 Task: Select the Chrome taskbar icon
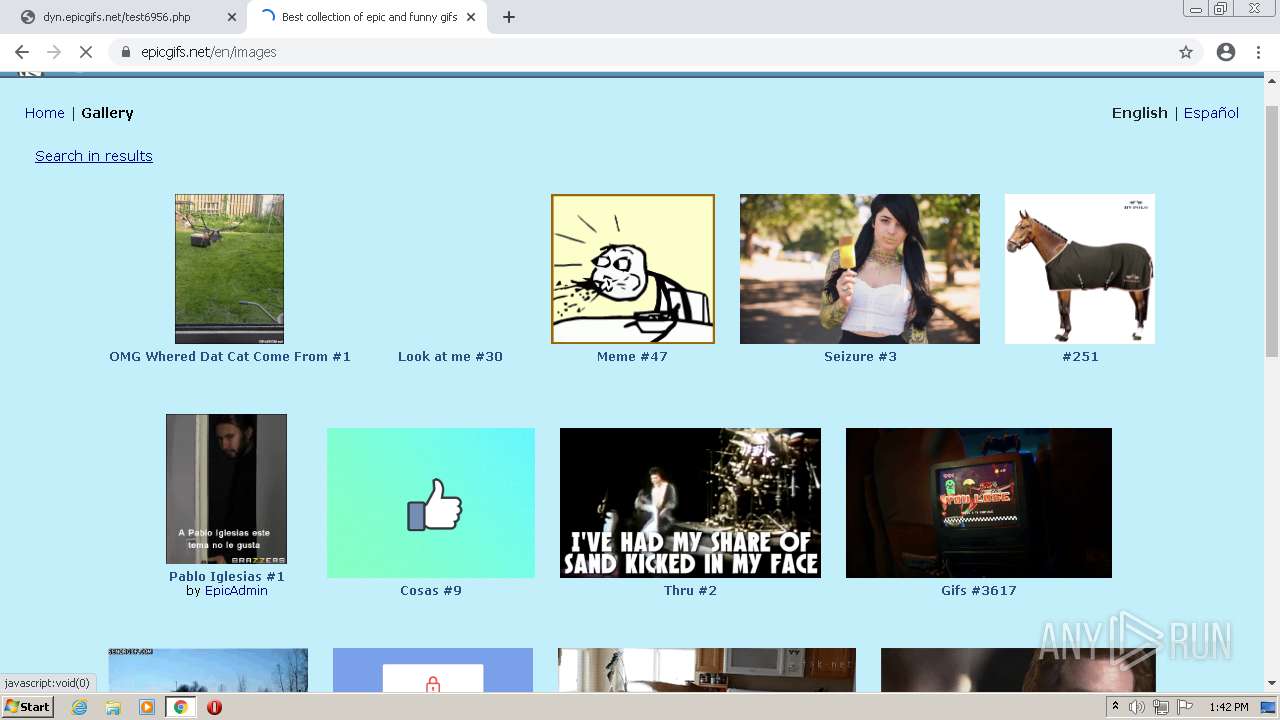pos(180,707)
